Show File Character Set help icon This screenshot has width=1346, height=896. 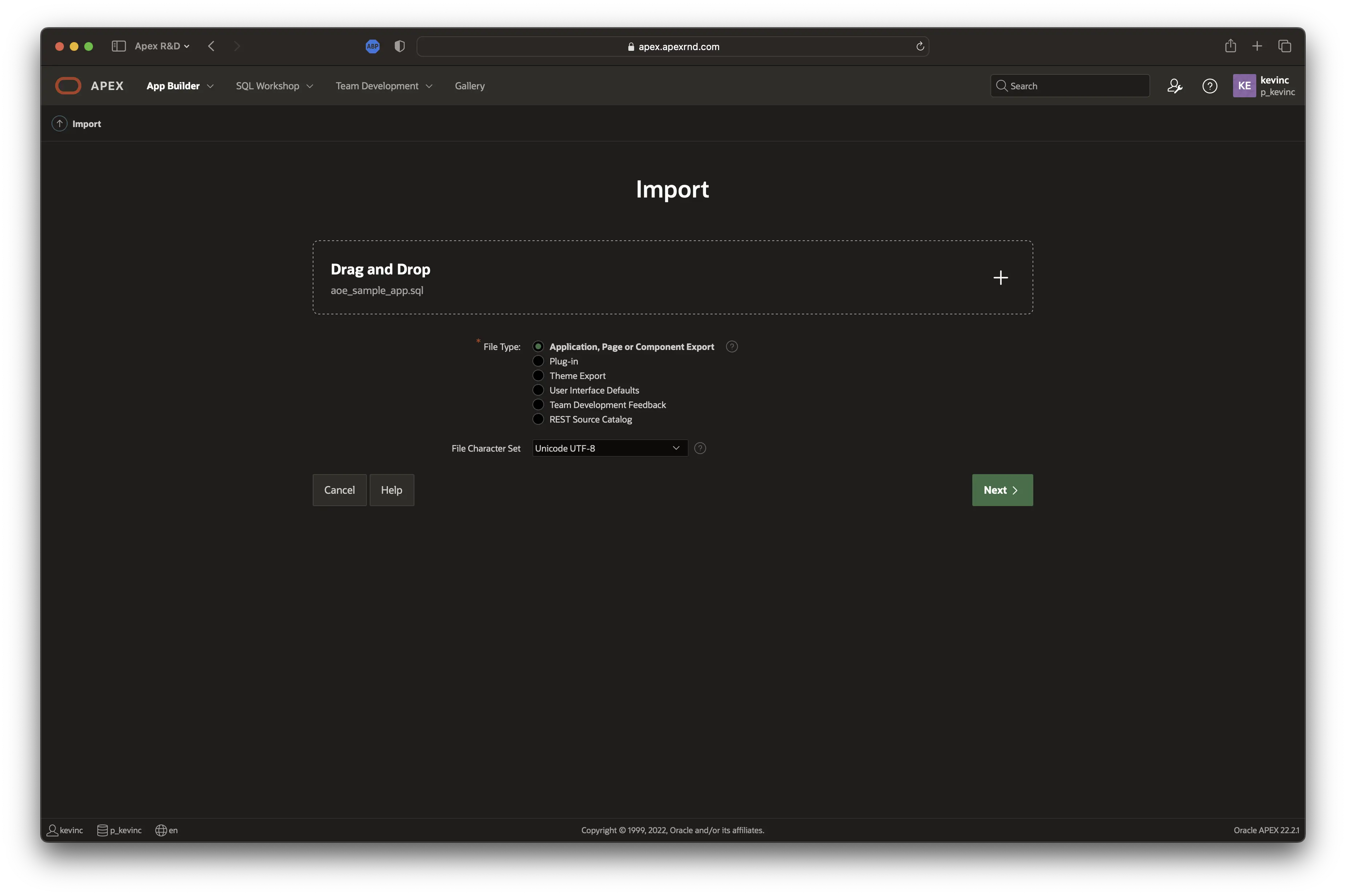point(700,449)
